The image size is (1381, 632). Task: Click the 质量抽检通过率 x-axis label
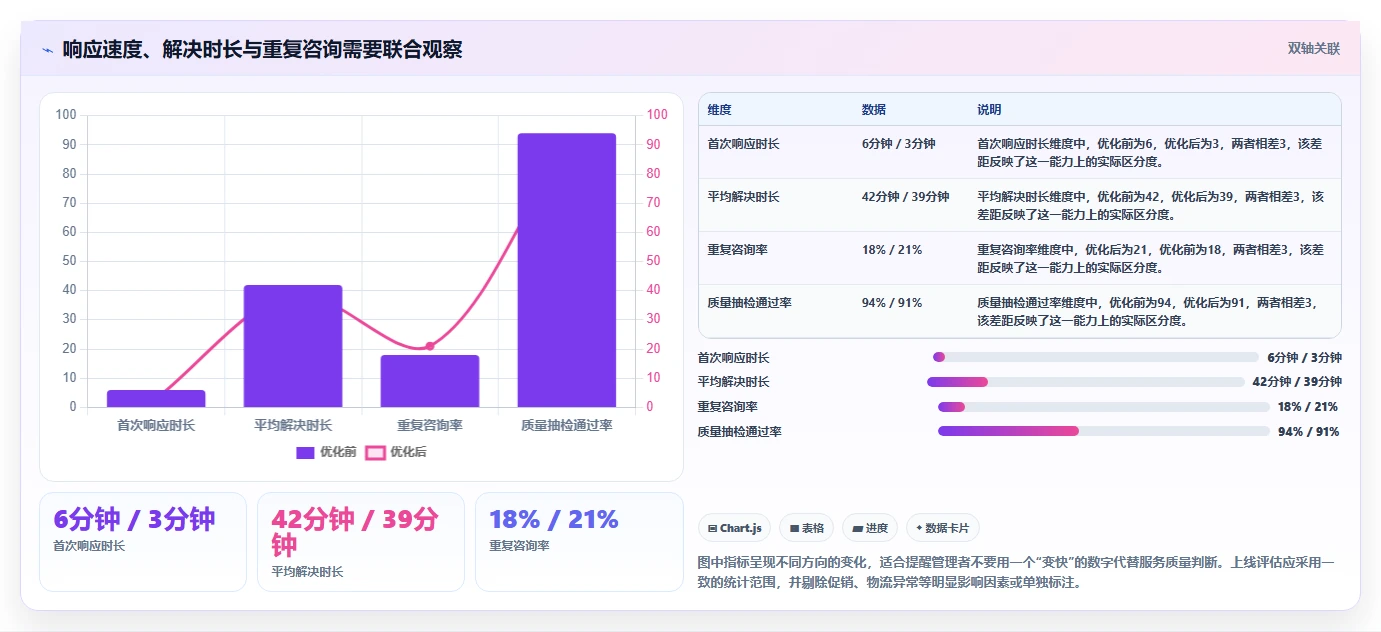pos(567,425)
